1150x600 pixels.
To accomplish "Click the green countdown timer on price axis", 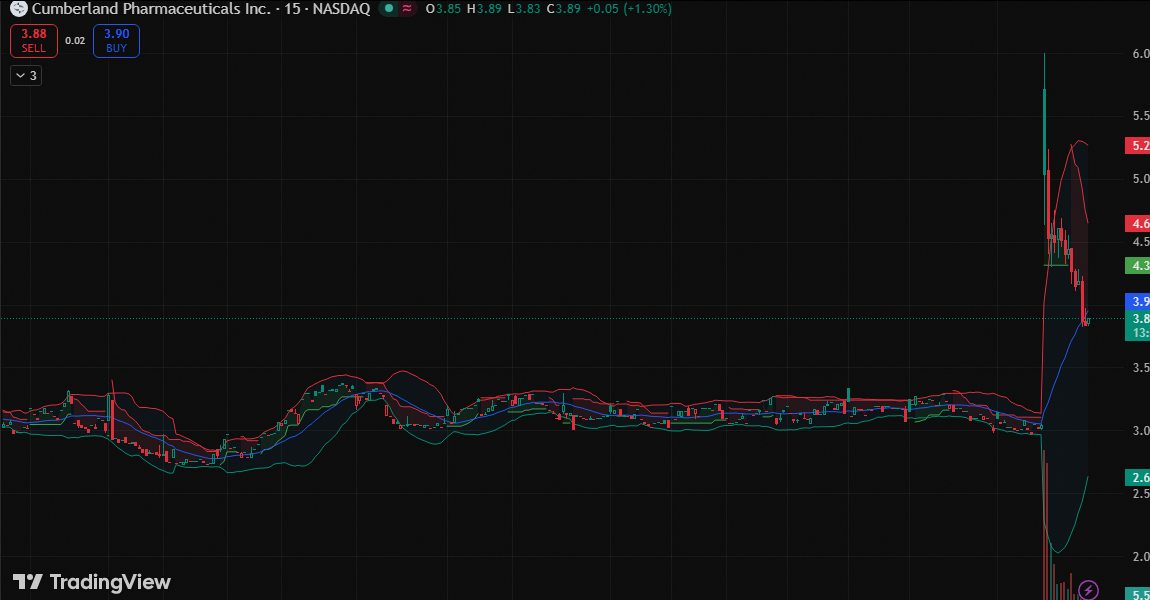I will coord(1140,331).
